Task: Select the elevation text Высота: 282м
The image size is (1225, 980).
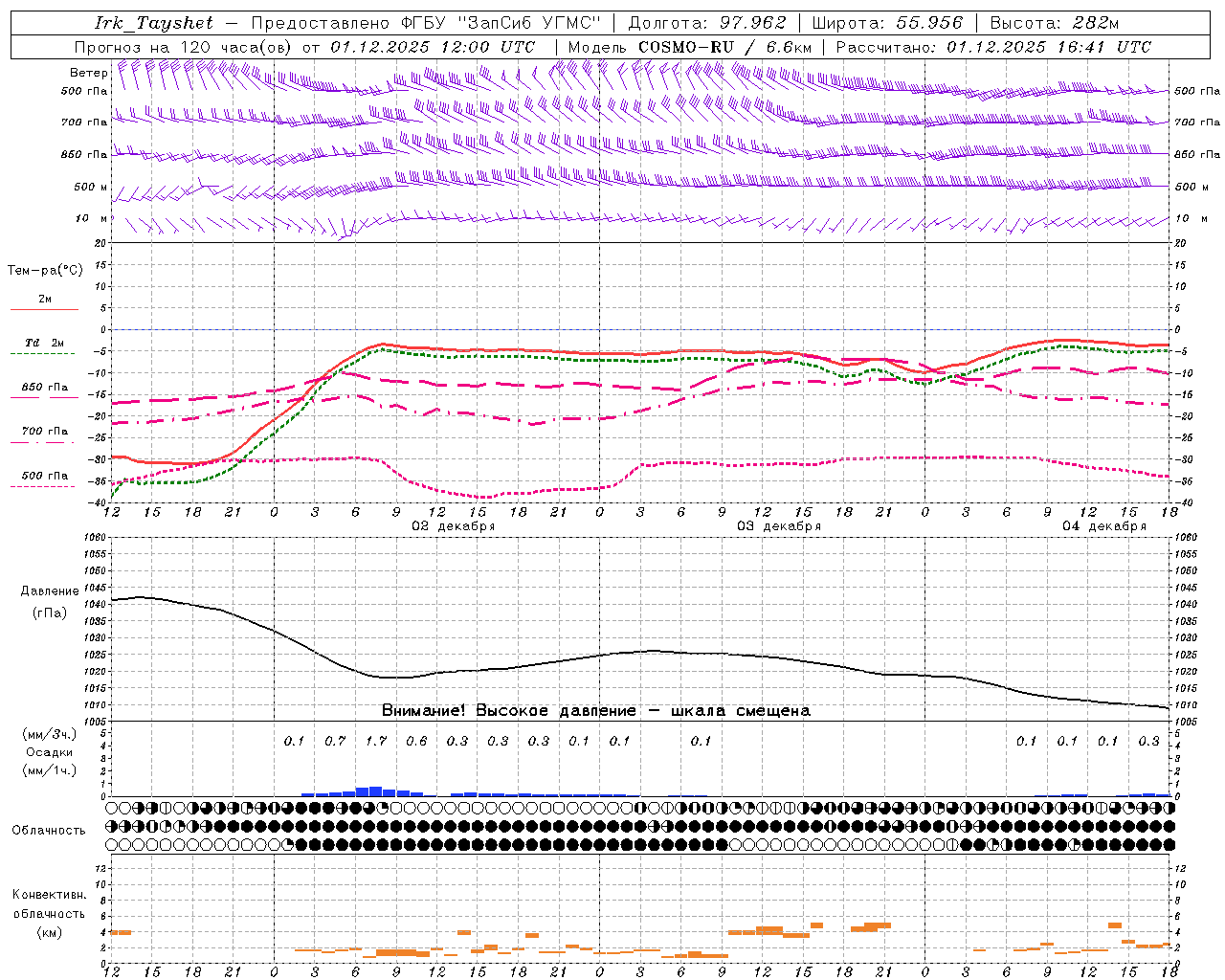Action: (1054, 24)
